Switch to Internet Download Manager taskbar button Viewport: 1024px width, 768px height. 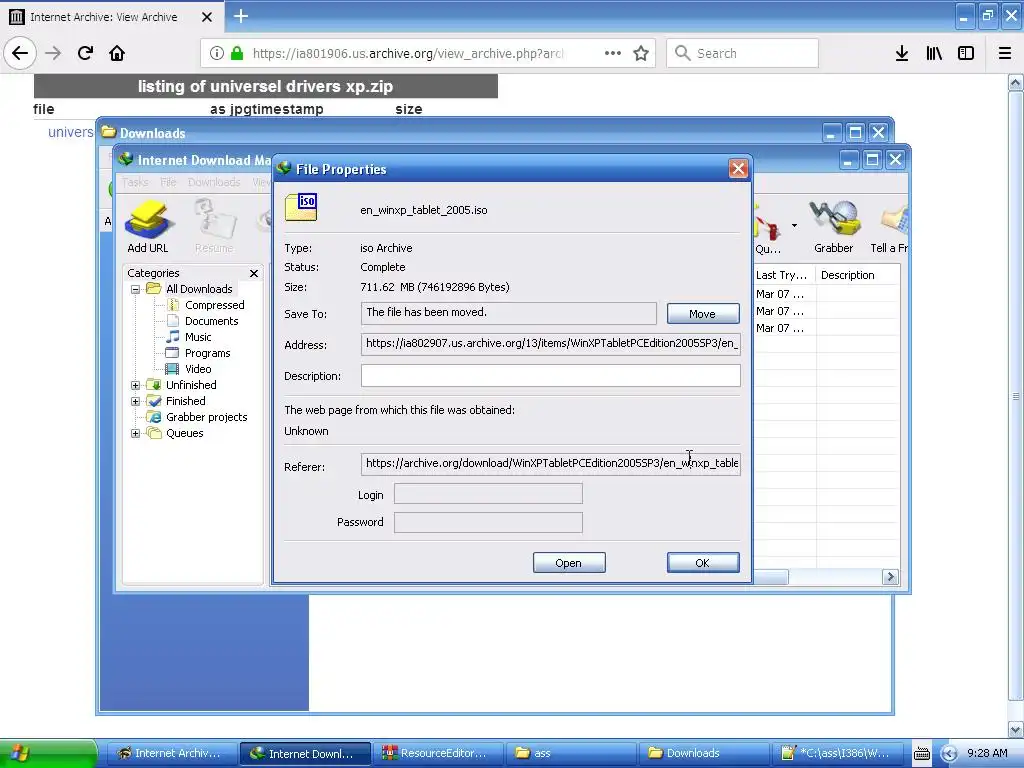tap(305, 754)
